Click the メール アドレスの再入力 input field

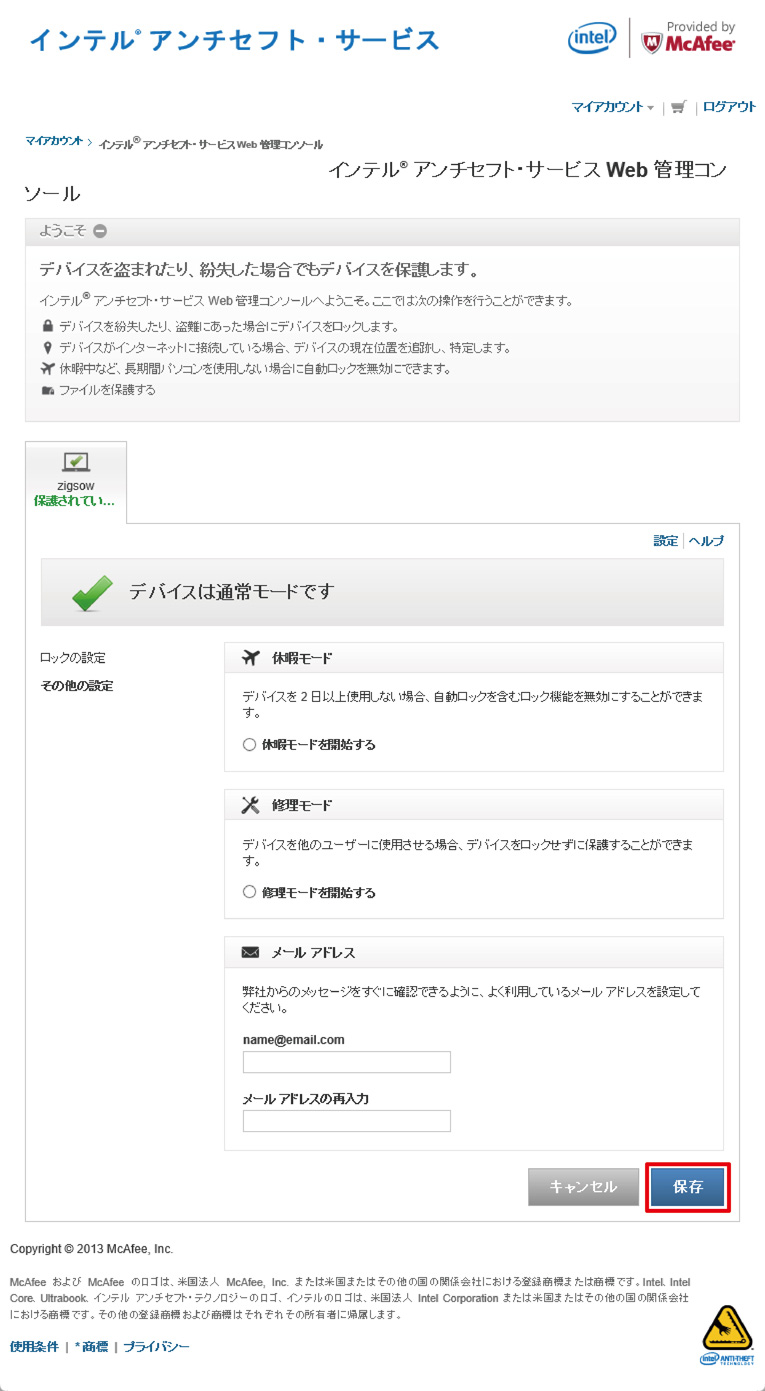coord(346,1120)
